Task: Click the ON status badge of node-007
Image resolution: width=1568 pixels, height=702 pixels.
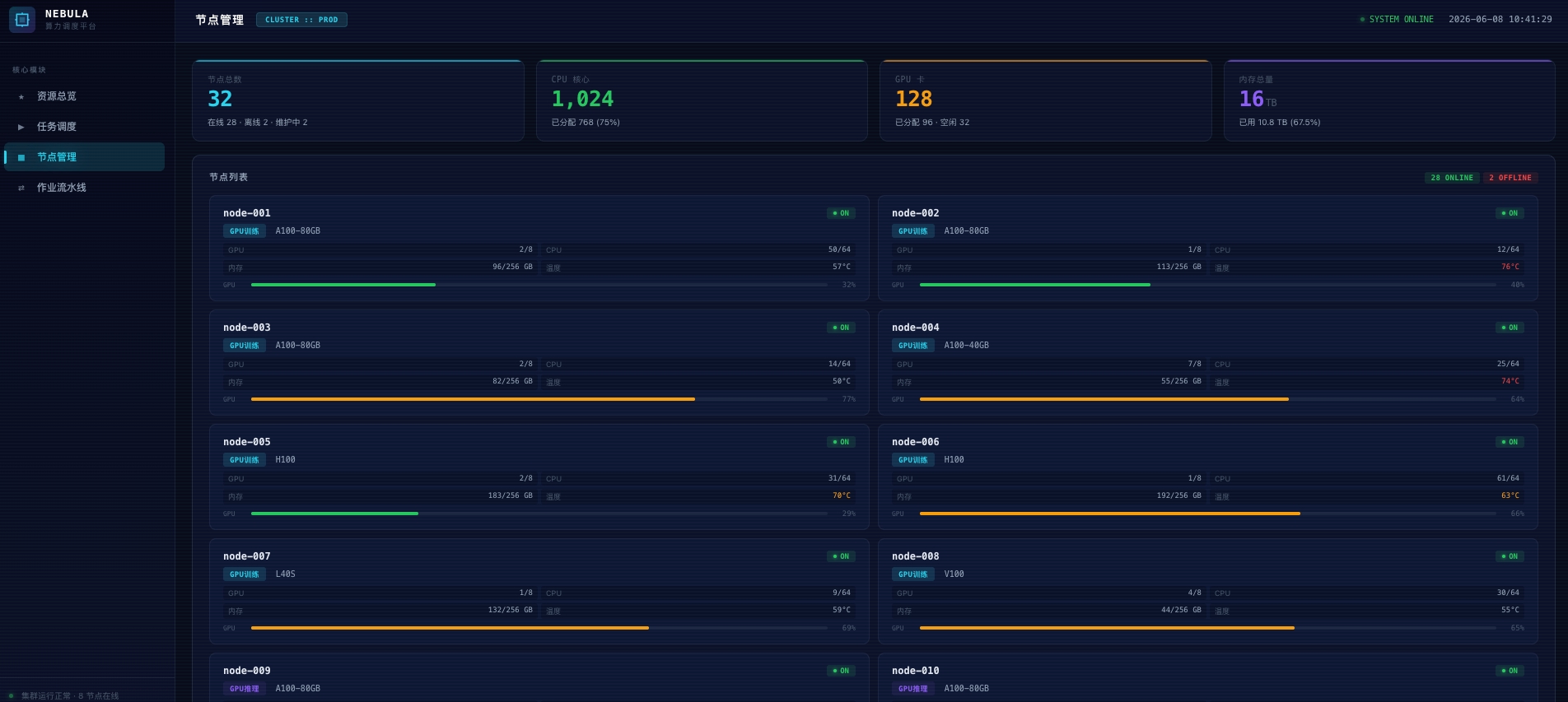Action: pos(841,556)
